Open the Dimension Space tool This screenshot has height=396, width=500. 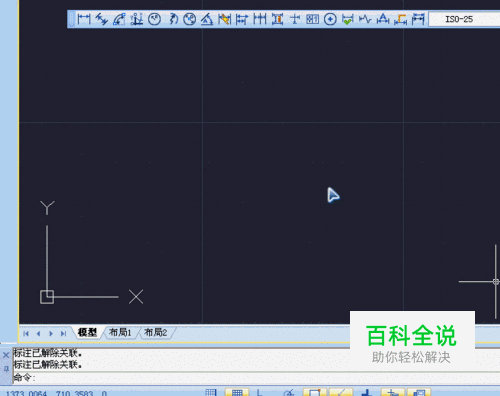click(277, 19)
